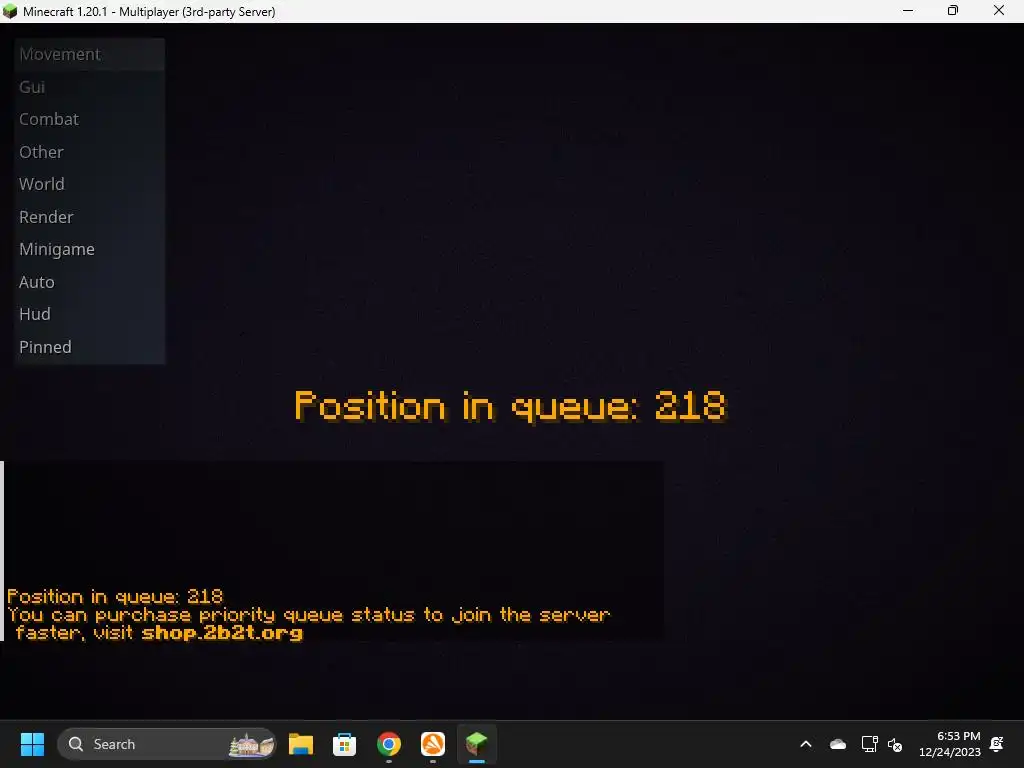Viewport: 1024px width, 768px height.
Task: Click the chat line Position in queue: 218
Action: 115,596
